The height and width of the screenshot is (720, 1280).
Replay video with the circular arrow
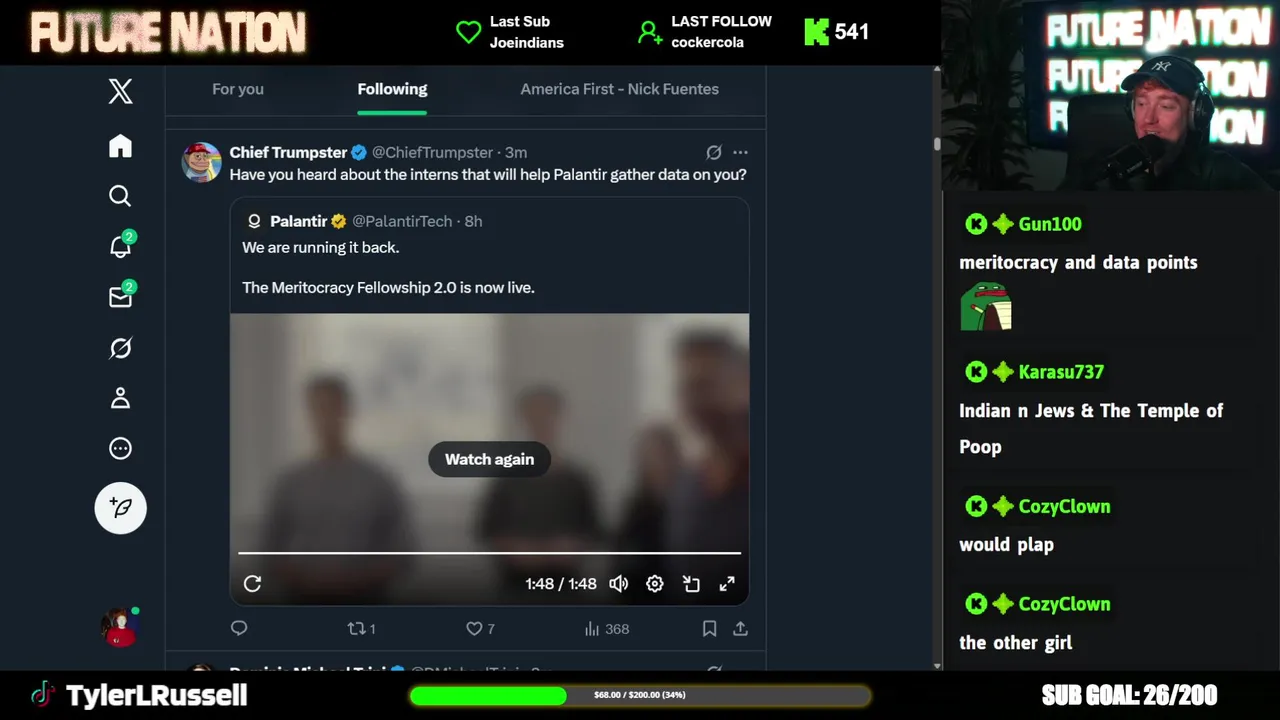252,584
